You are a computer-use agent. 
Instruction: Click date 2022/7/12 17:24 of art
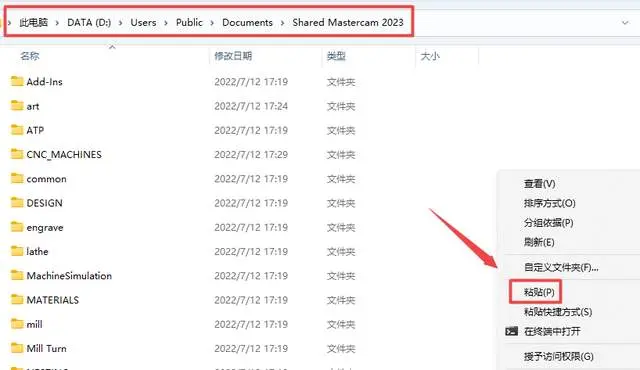251,106
